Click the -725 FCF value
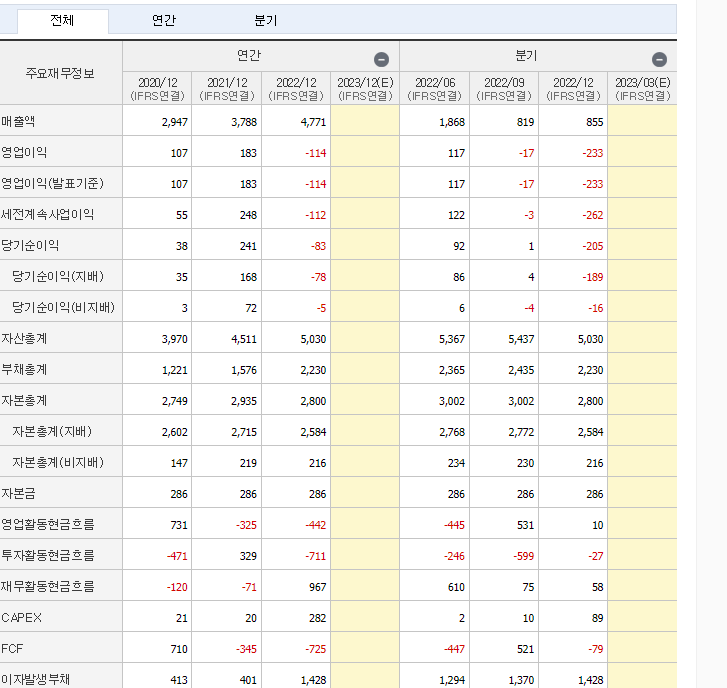Viewport: 727px width, 688px height. coord(316,650)
